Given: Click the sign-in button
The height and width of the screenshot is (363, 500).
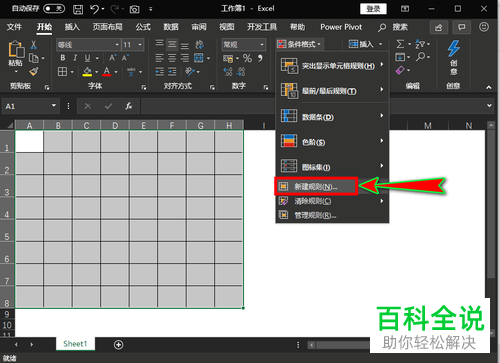Looking at the screenshot, I should 373,9.
